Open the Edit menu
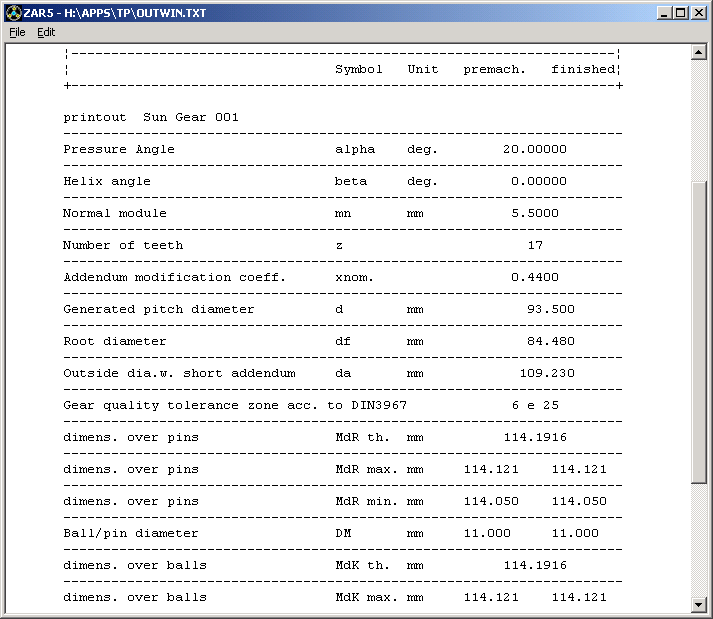This screenshot has height=619, width=713. pos(46,32)
